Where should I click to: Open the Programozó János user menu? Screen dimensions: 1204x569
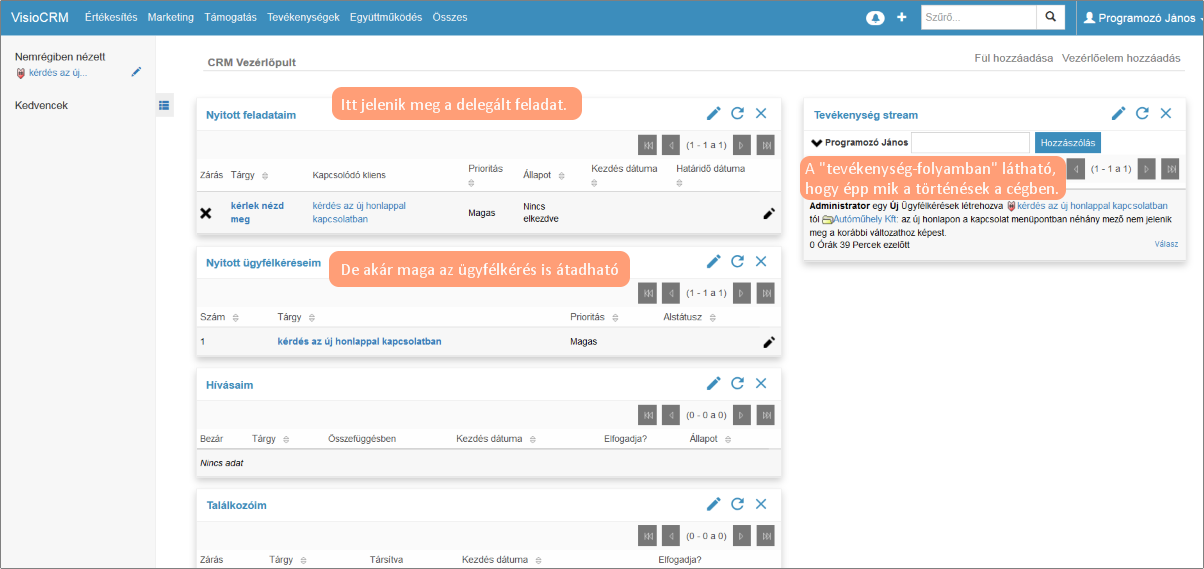pos(1142,18)
